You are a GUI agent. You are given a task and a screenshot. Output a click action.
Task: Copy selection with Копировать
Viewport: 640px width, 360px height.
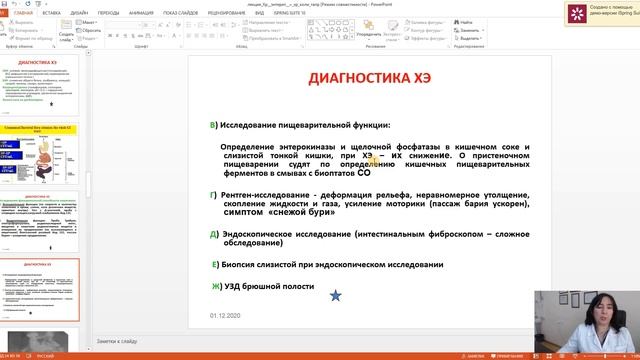(x=24, y=31)
